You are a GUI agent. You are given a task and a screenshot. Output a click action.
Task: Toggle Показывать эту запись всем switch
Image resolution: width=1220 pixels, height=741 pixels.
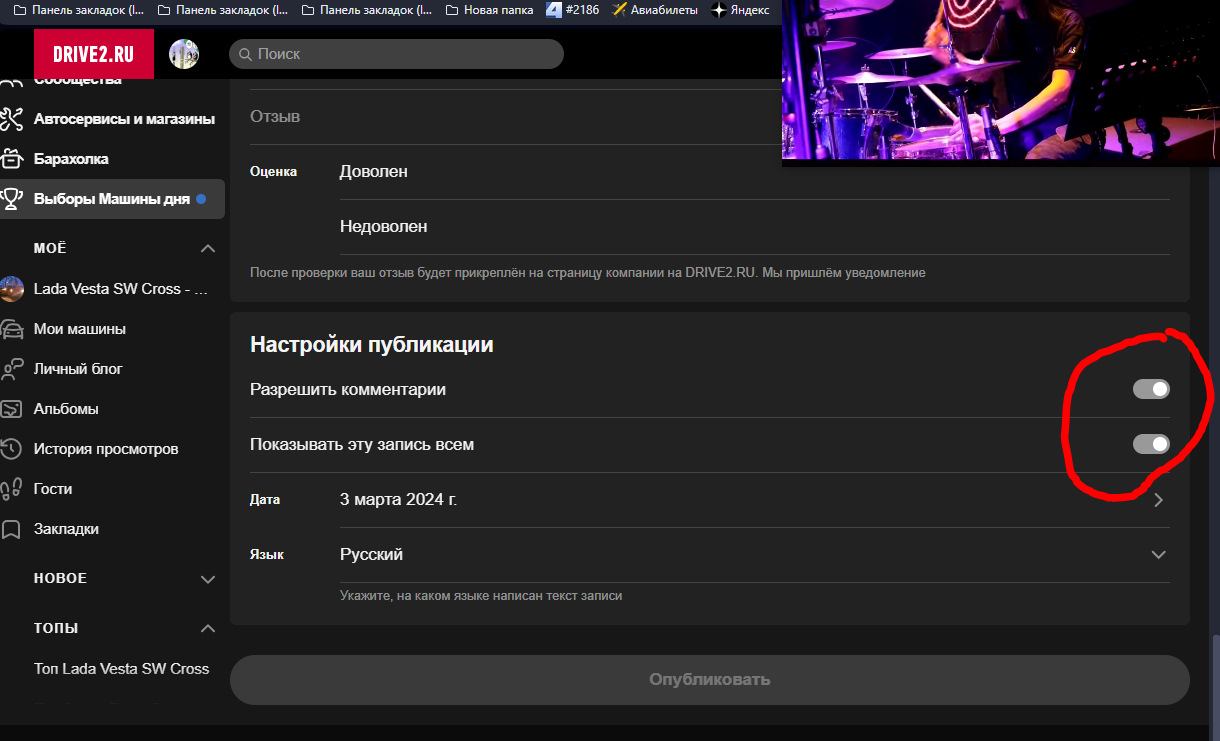tap(1150, 444)
